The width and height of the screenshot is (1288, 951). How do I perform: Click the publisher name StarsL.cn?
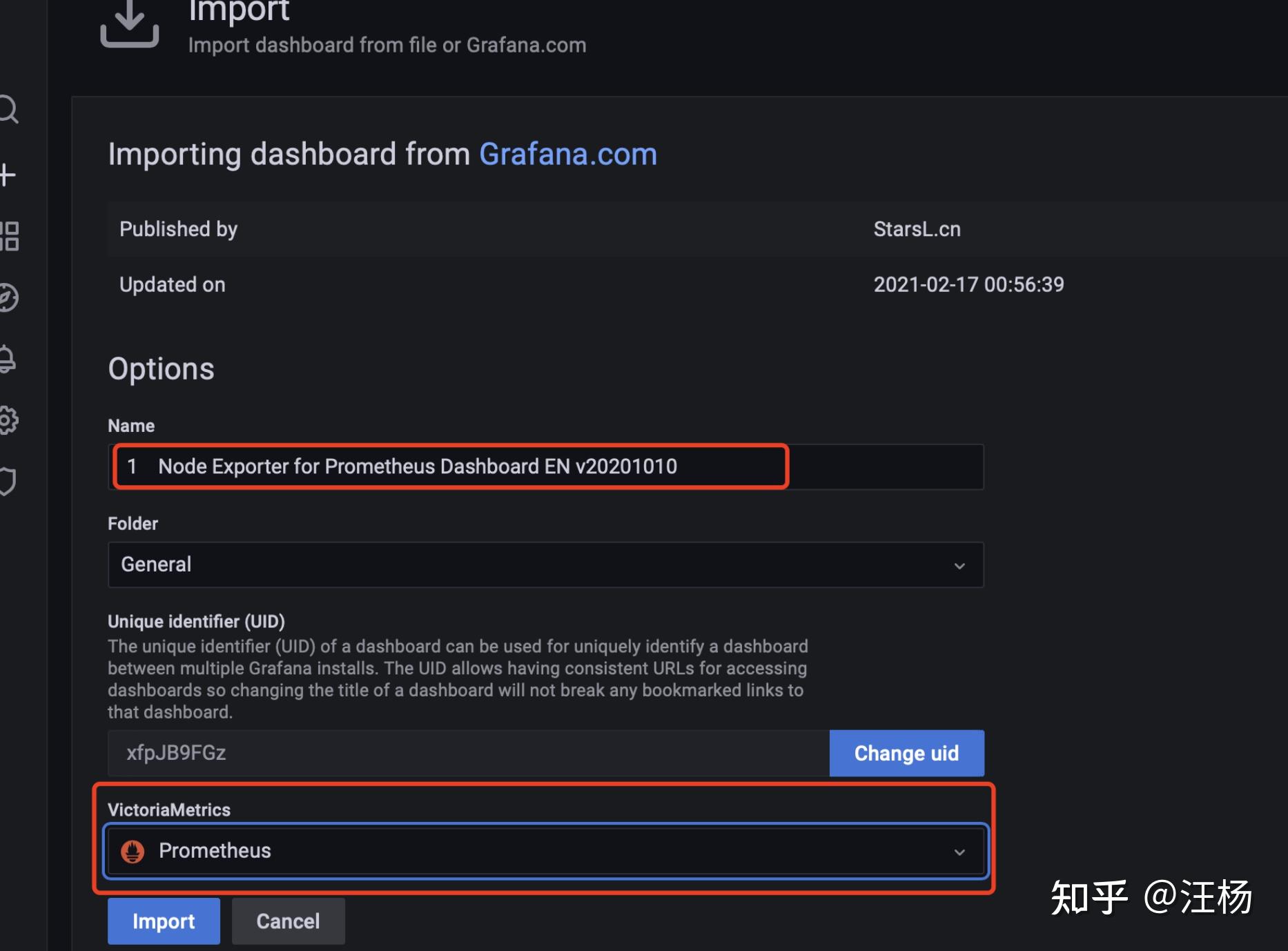917,229
